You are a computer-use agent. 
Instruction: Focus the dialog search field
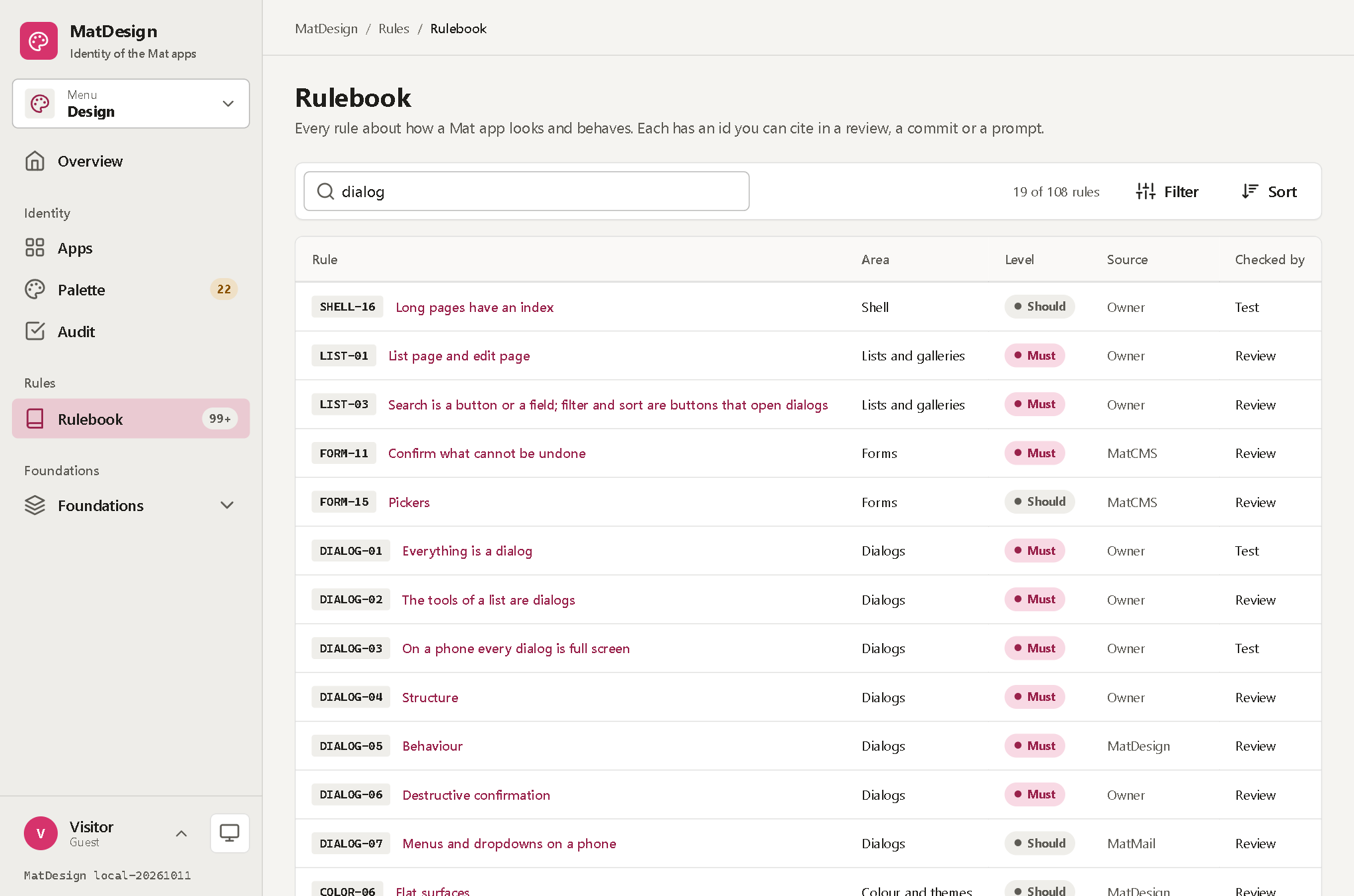coord(526,191)
